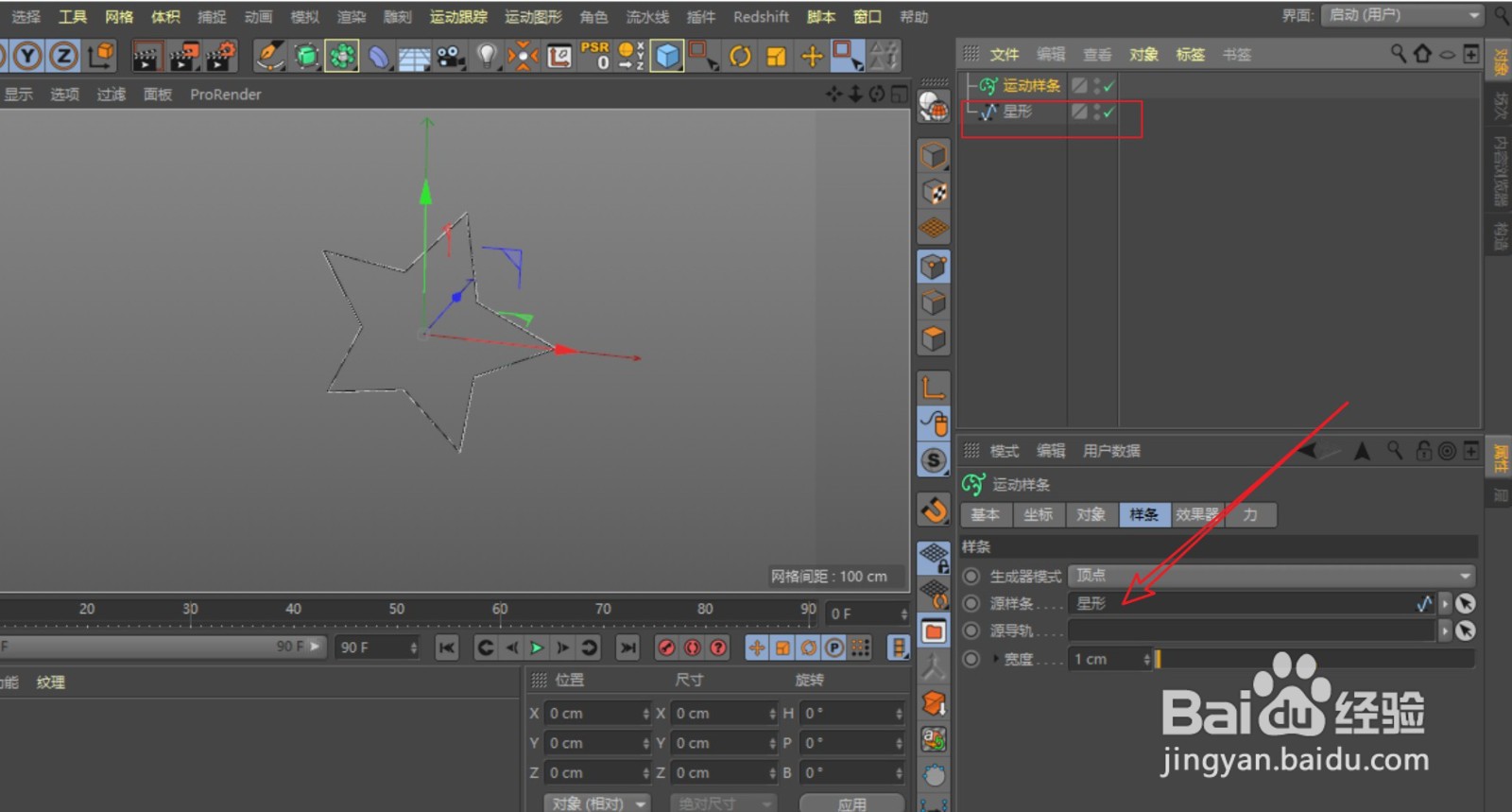Enable axis mode L-shaped icon
The width and height of the screenshot is (1512, 812).
934,387
